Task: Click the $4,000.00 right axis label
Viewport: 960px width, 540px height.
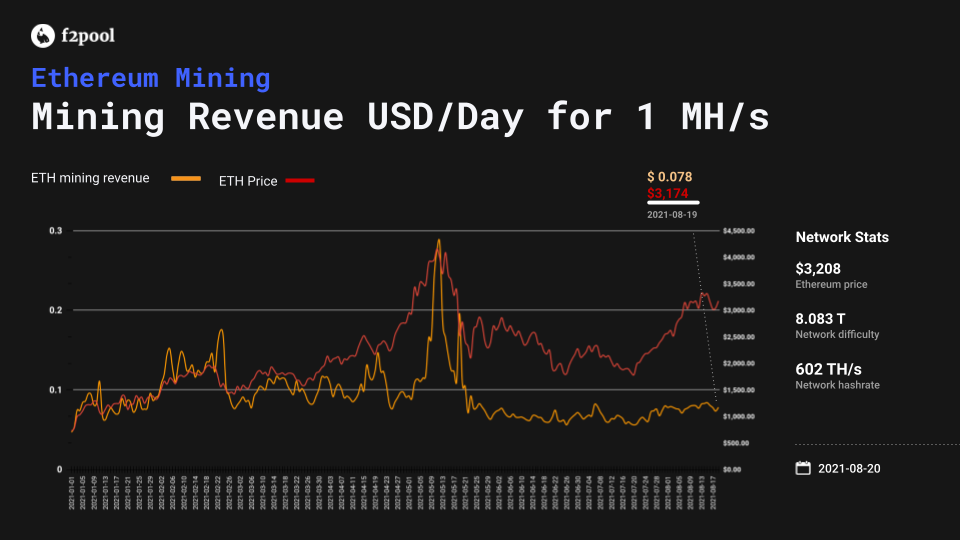Action: coord(738,257)
